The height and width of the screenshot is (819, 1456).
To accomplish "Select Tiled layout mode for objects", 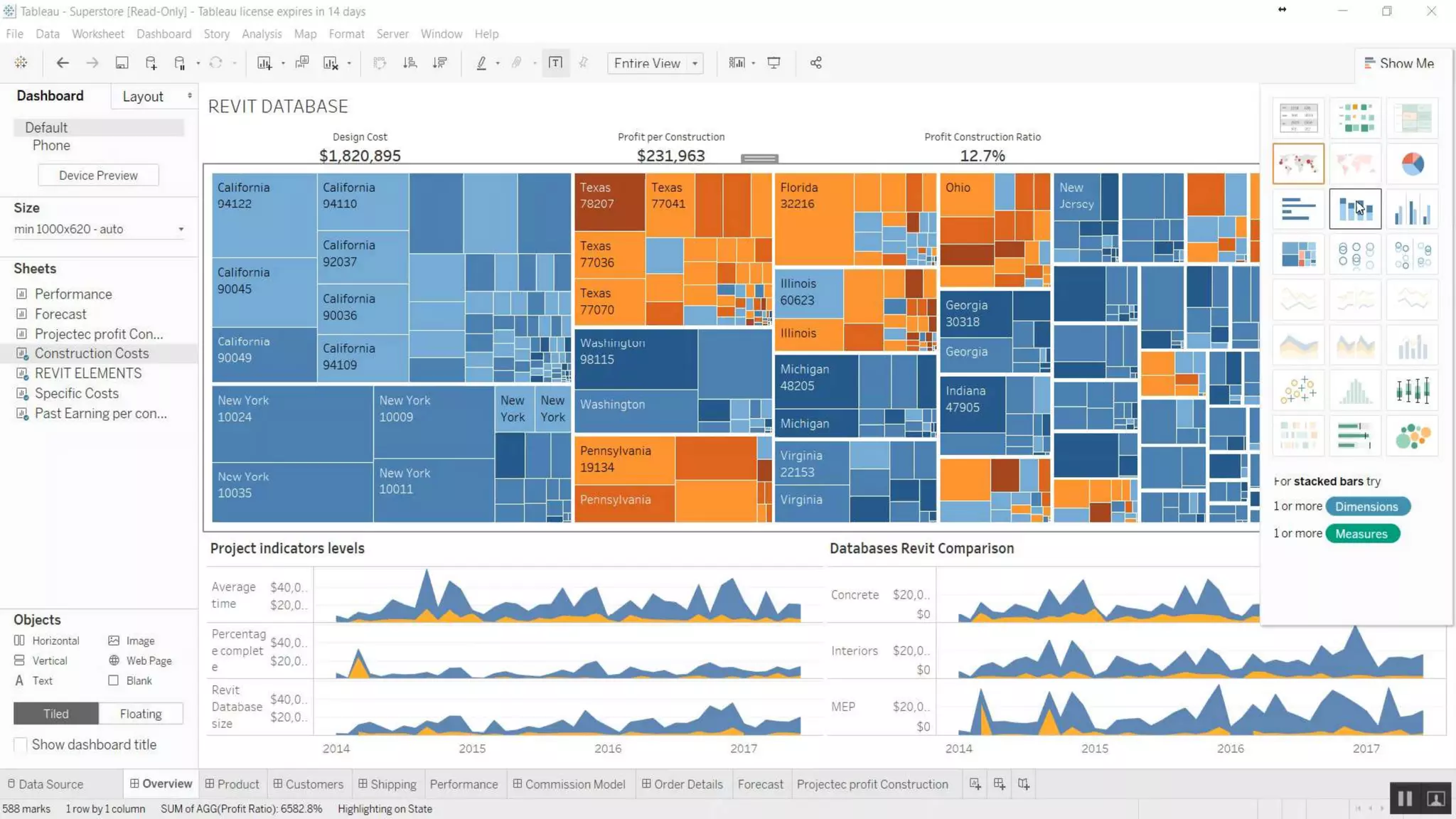I will click(55, 713).
